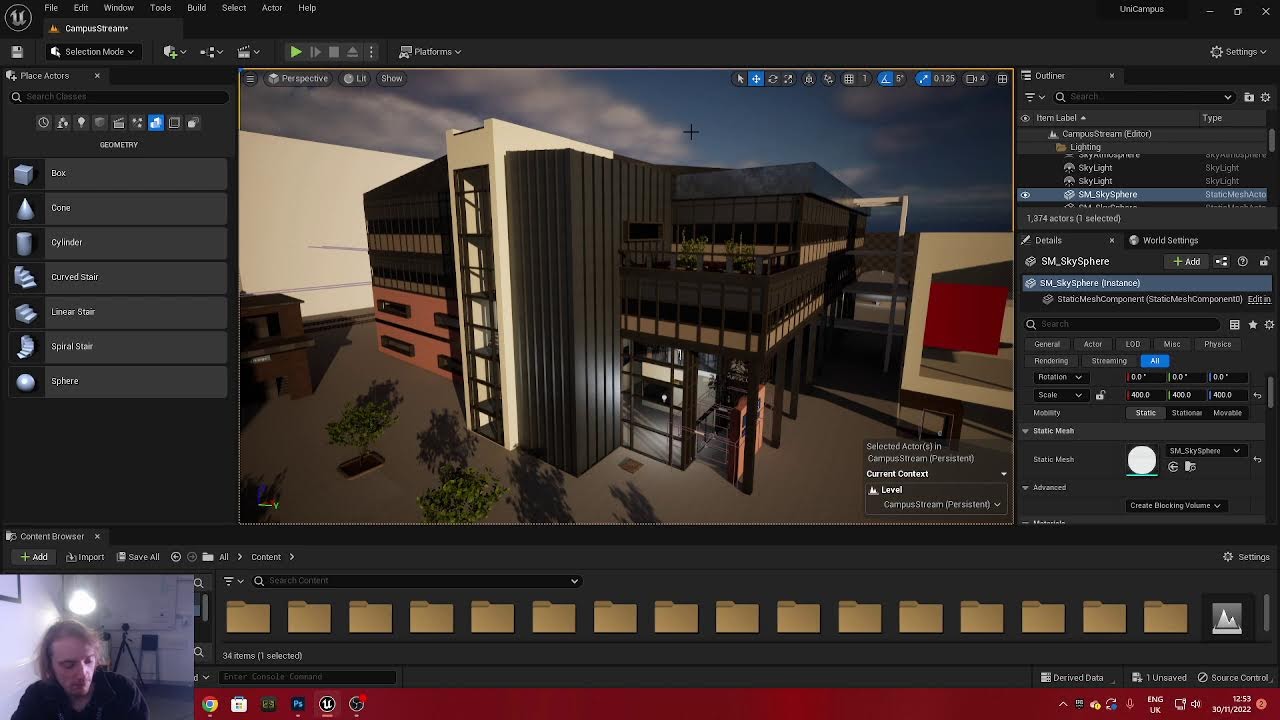Pick the Cone geometry brush
This screenshot has height=720, width=1280.
[x=118, y=207]
